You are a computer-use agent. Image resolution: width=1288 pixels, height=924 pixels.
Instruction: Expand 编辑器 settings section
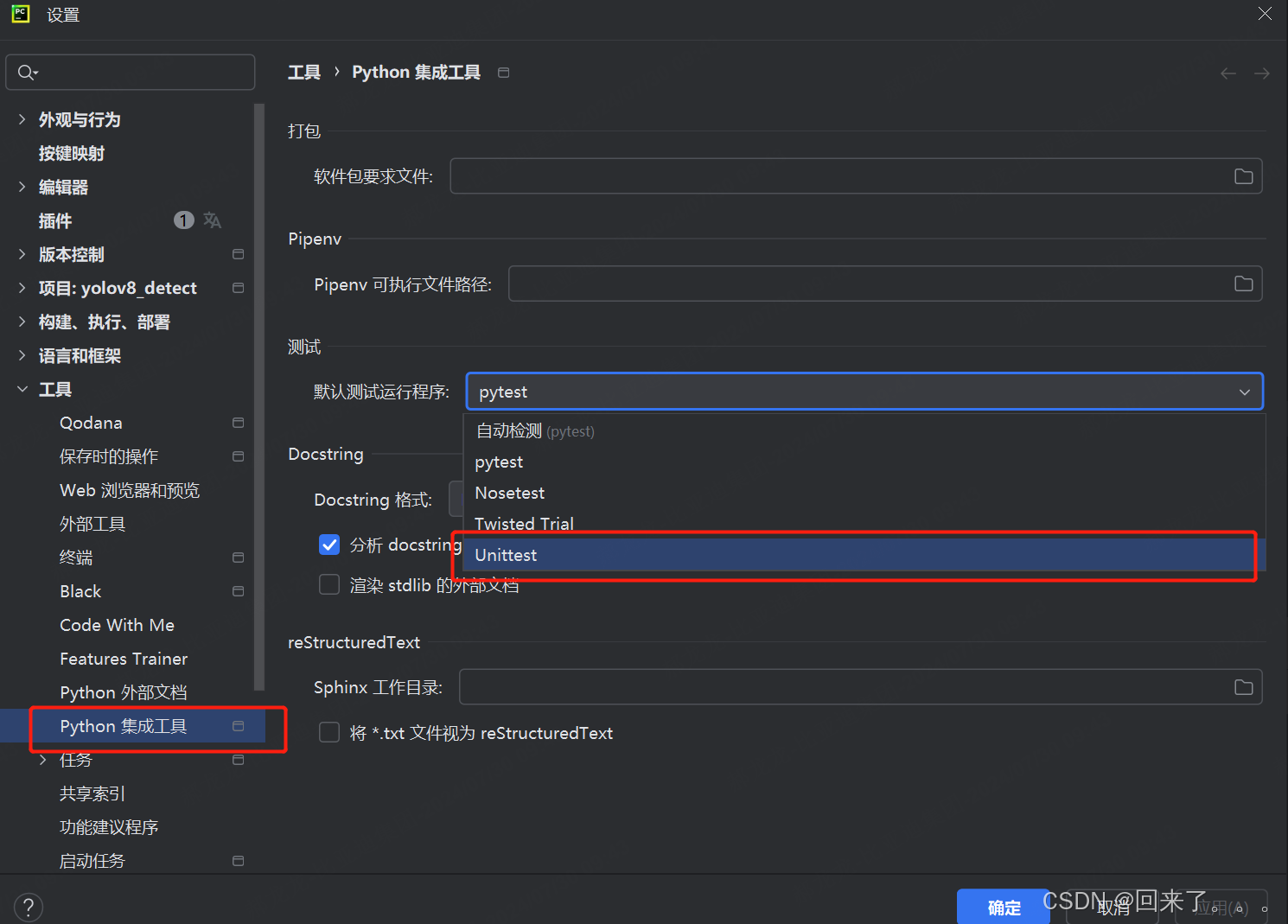pyautogui.click(x=22, y=187)
